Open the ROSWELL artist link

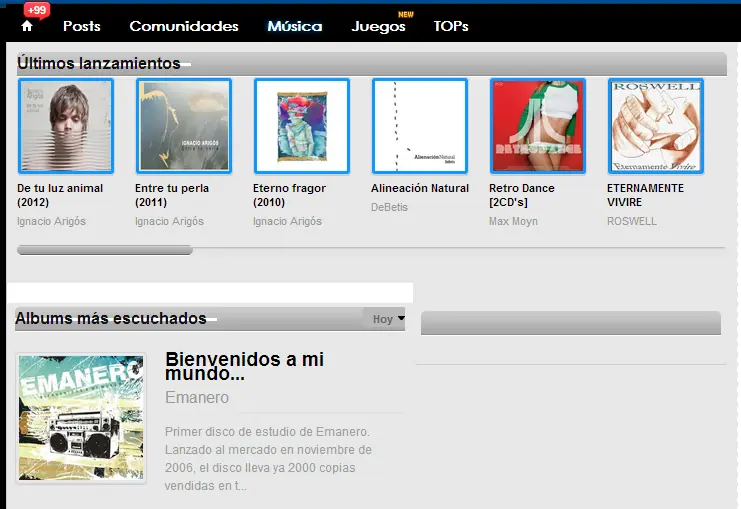click(x=632, y=221)
